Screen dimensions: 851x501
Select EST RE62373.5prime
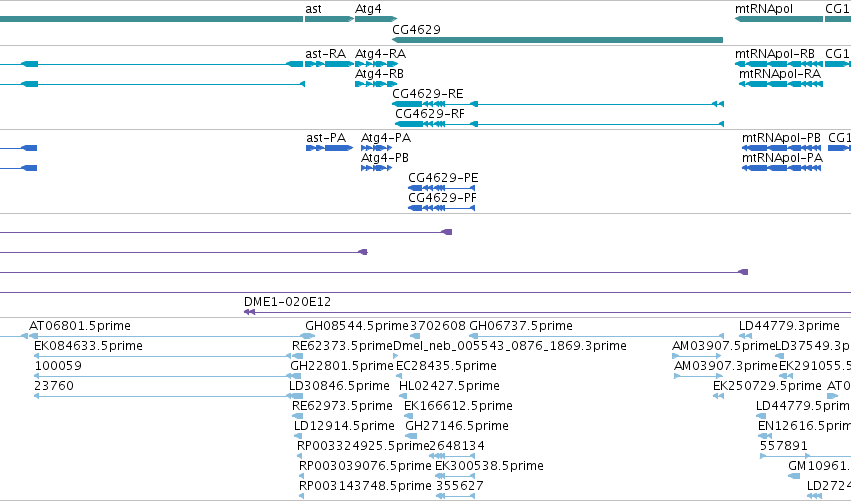click(298, 356)
